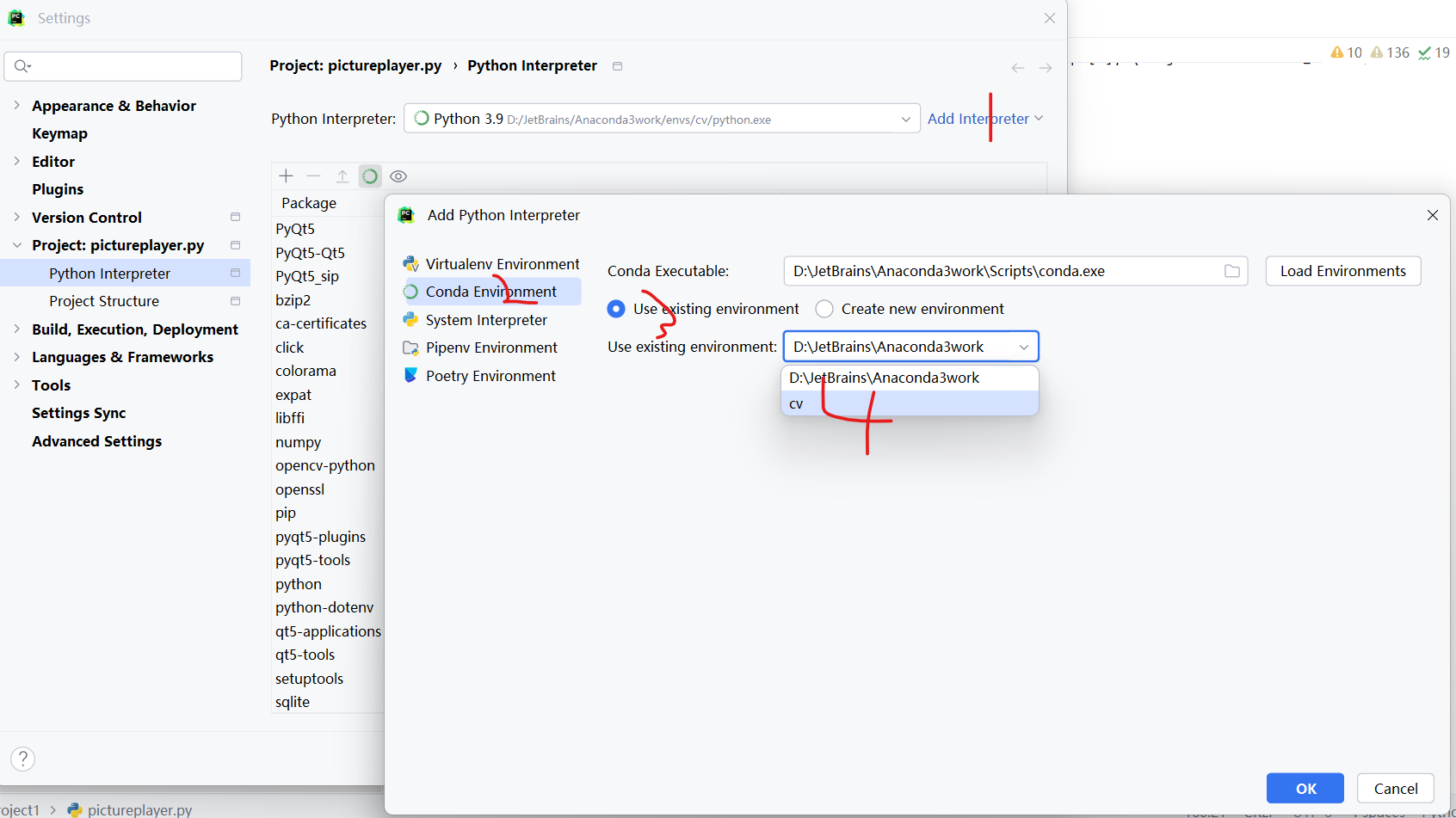Open Keymap settings

click(59, 133)
